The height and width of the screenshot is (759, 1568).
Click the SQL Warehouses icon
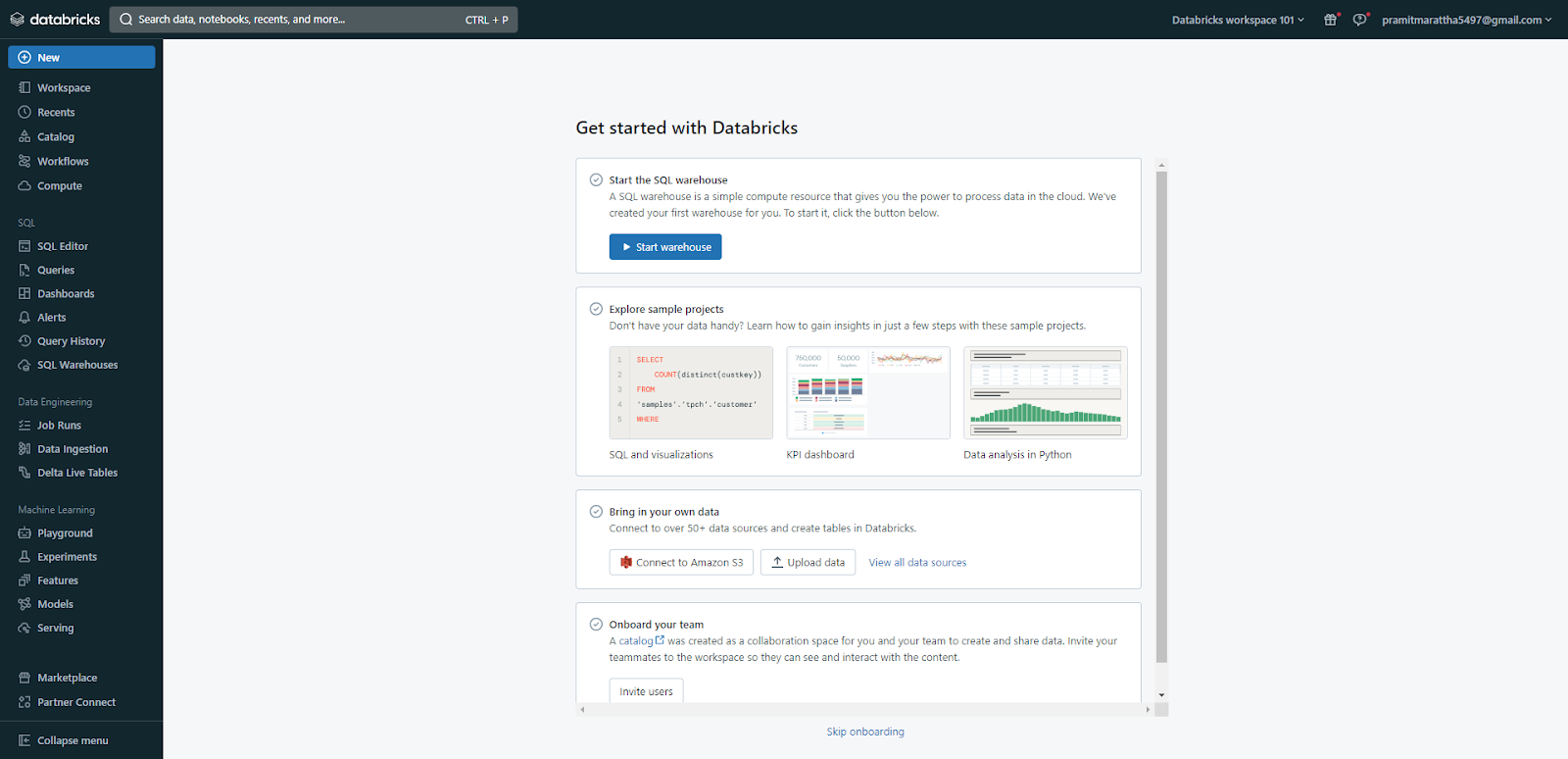click(24, 365)
